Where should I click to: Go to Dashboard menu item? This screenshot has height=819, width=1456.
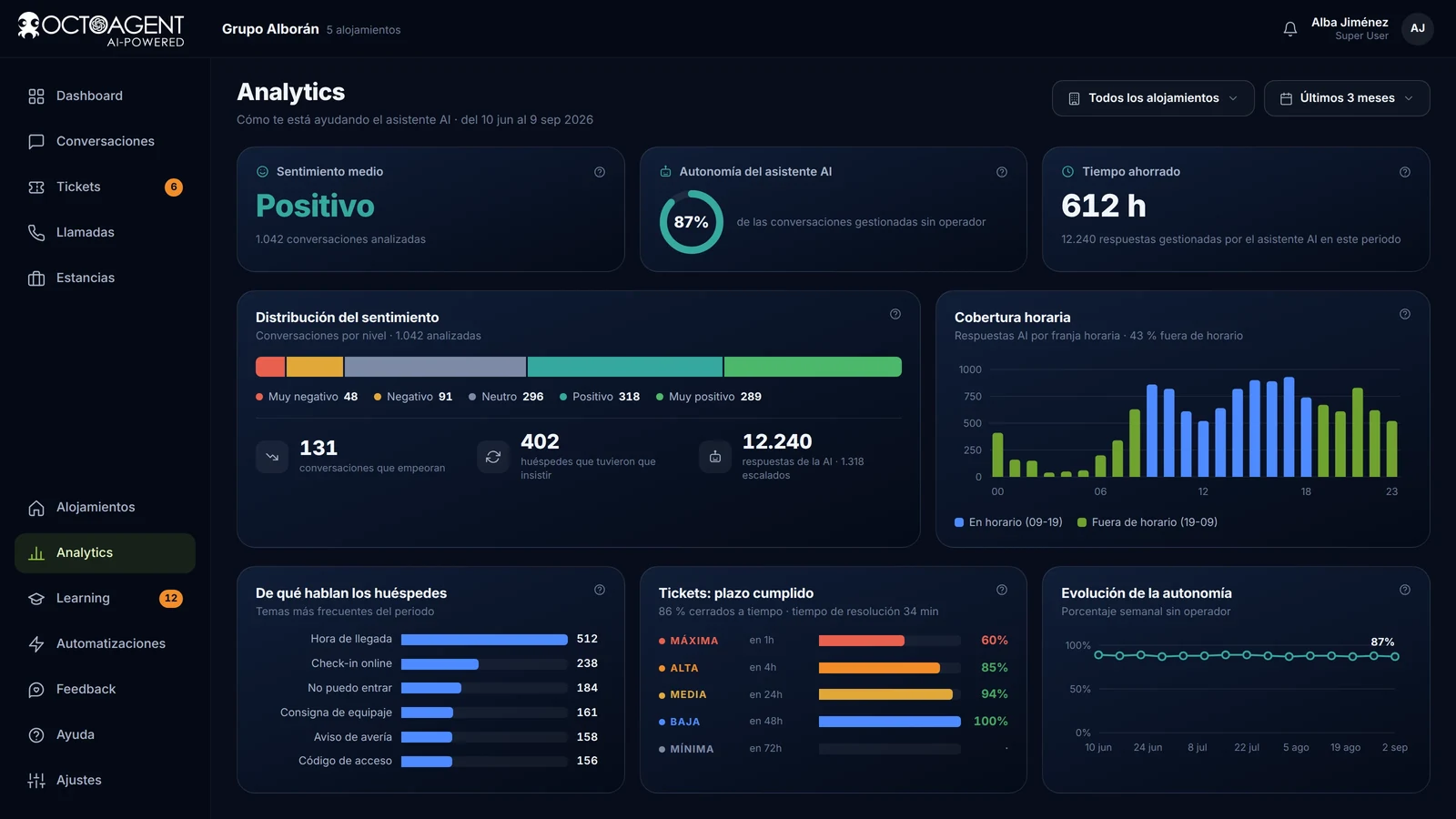(105, 96)
